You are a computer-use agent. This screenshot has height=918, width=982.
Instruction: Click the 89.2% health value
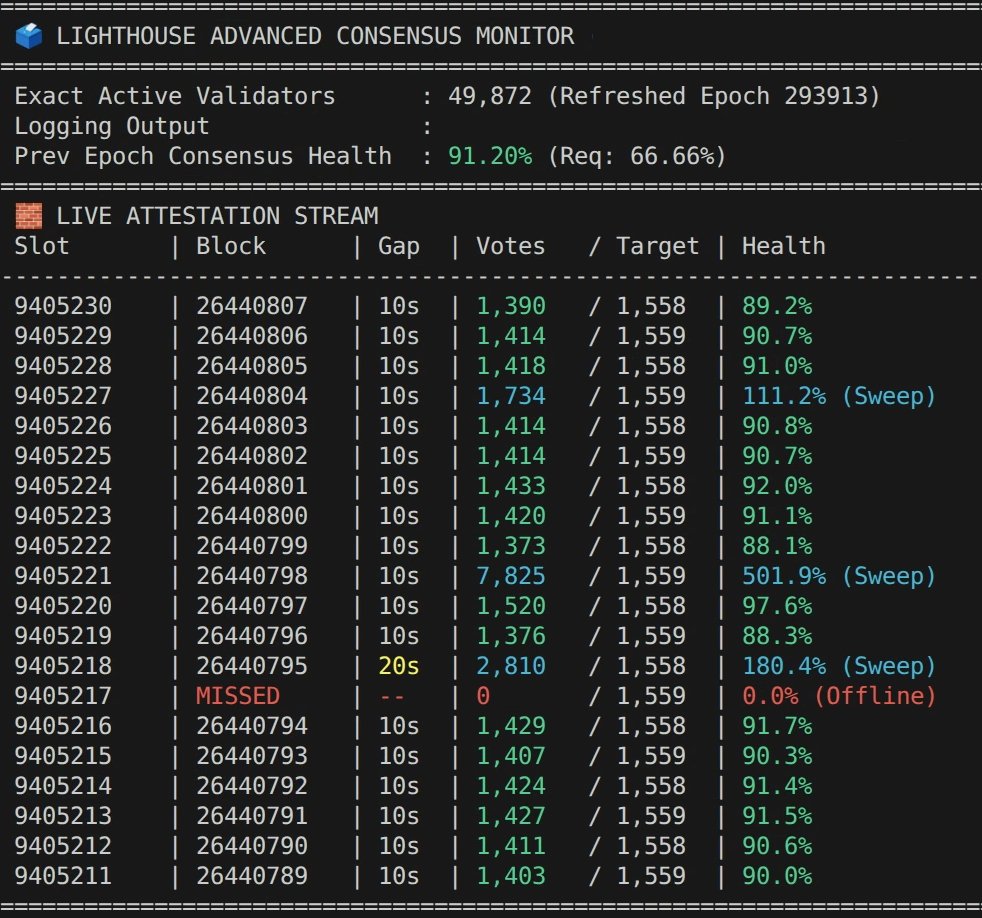(777, 306)
